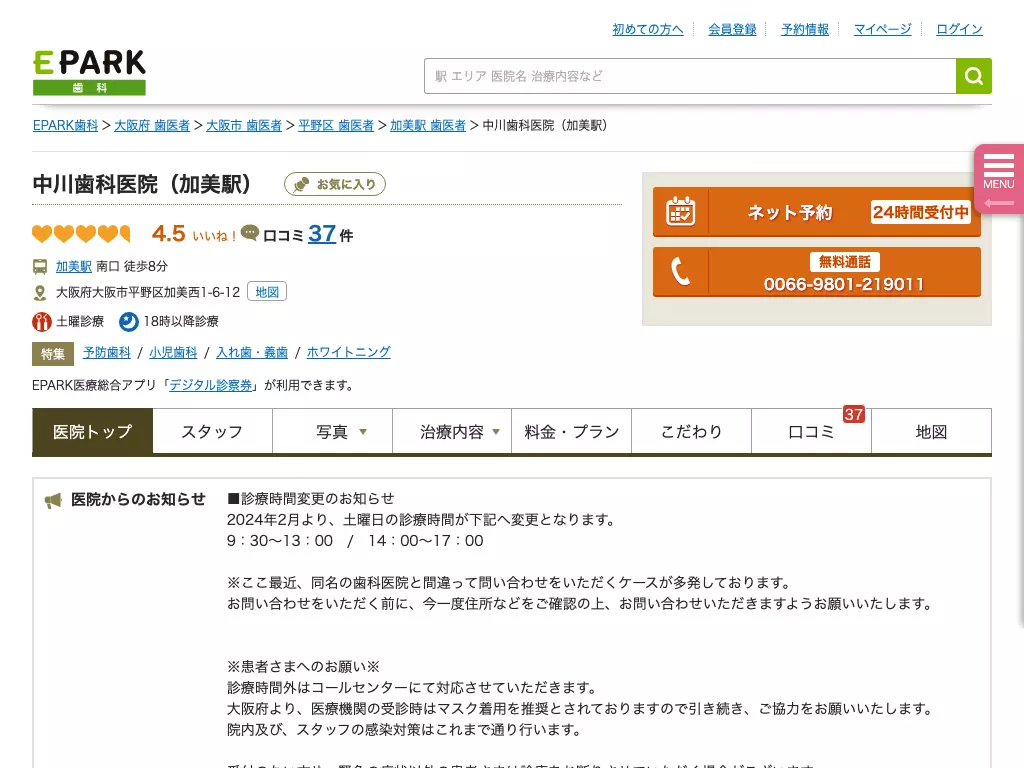Click the phone handset icon
This screenshot has width=1024, height=768.
coord(680,272)
